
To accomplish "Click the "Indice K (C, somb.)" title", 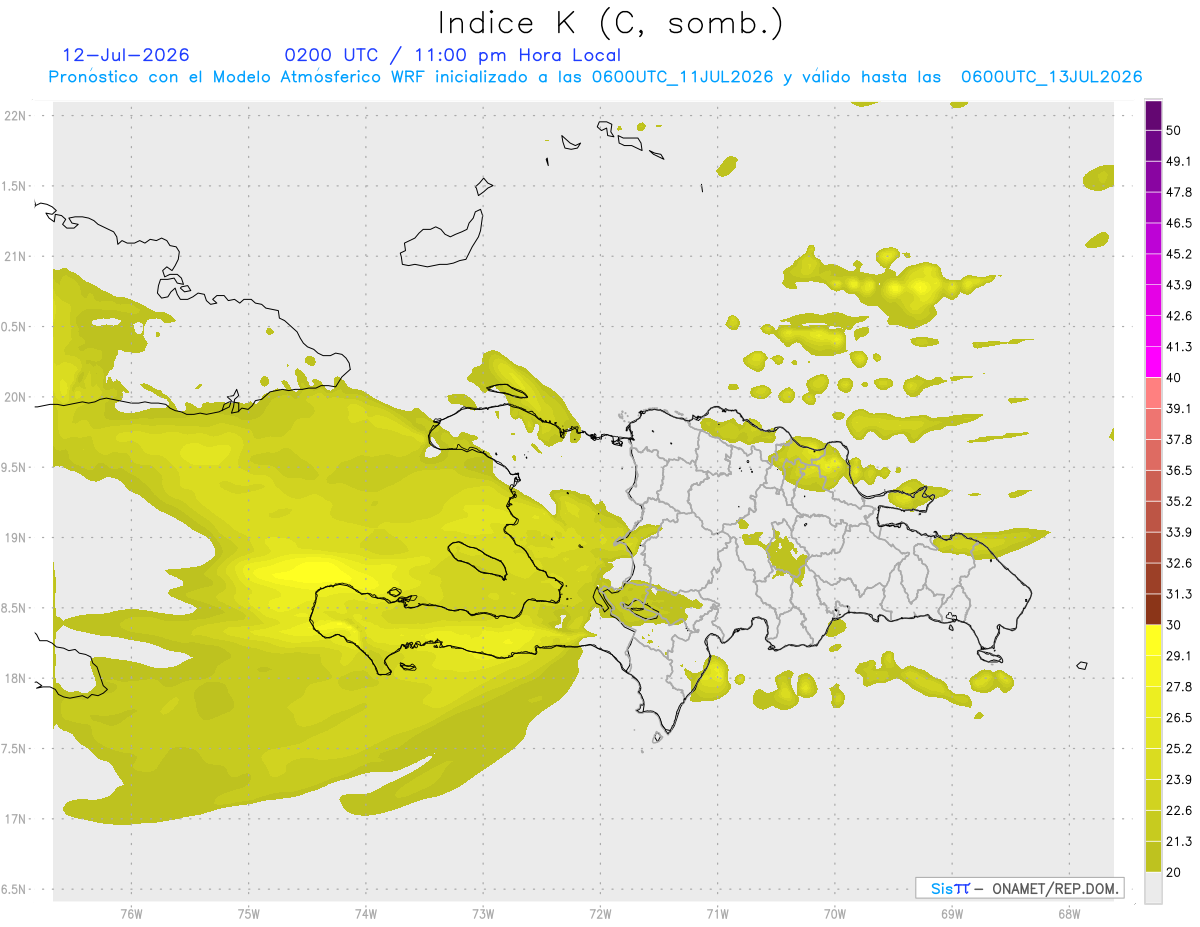I will 611,22.
